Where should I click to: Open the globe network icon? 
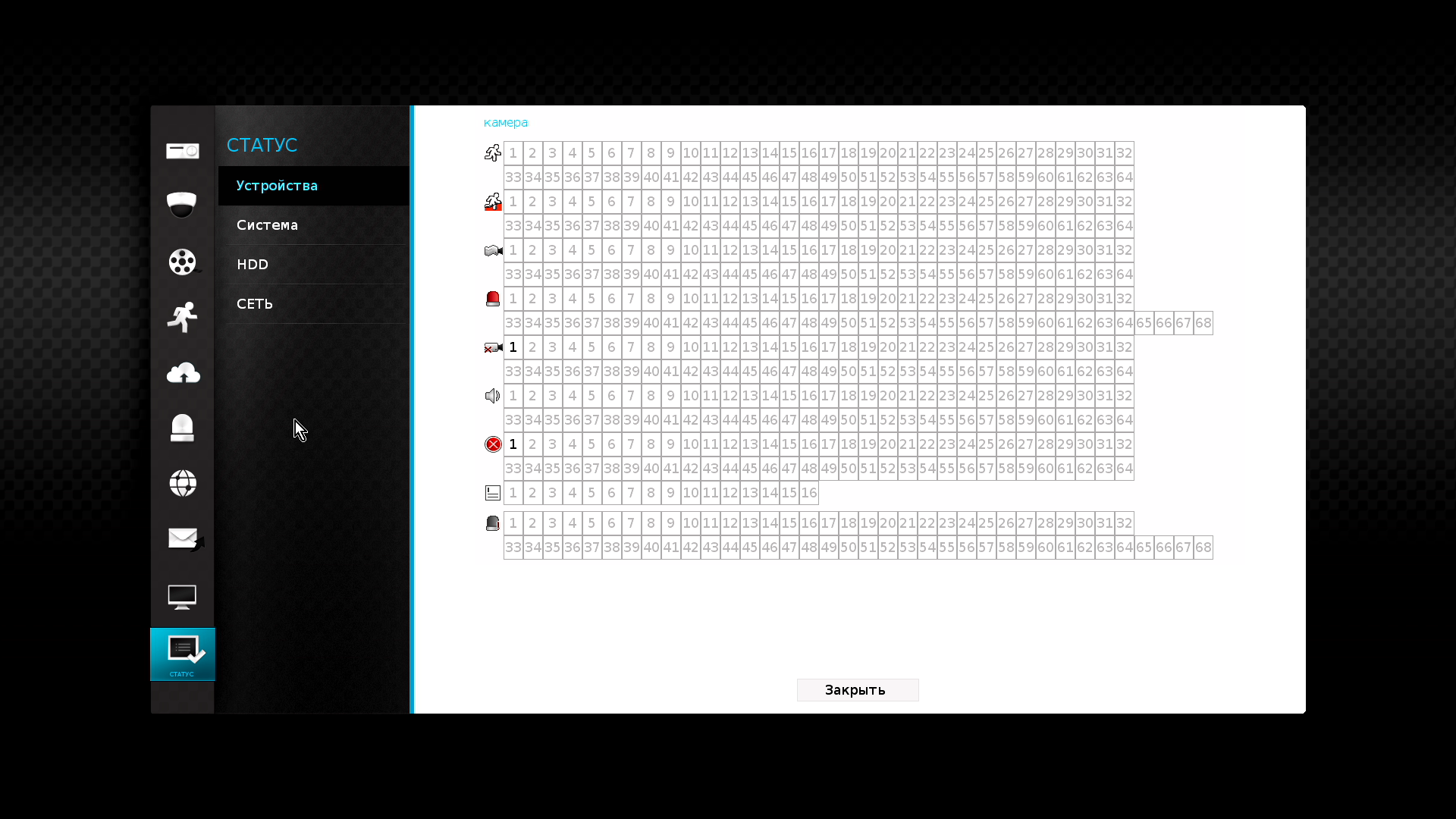(182, 483)
